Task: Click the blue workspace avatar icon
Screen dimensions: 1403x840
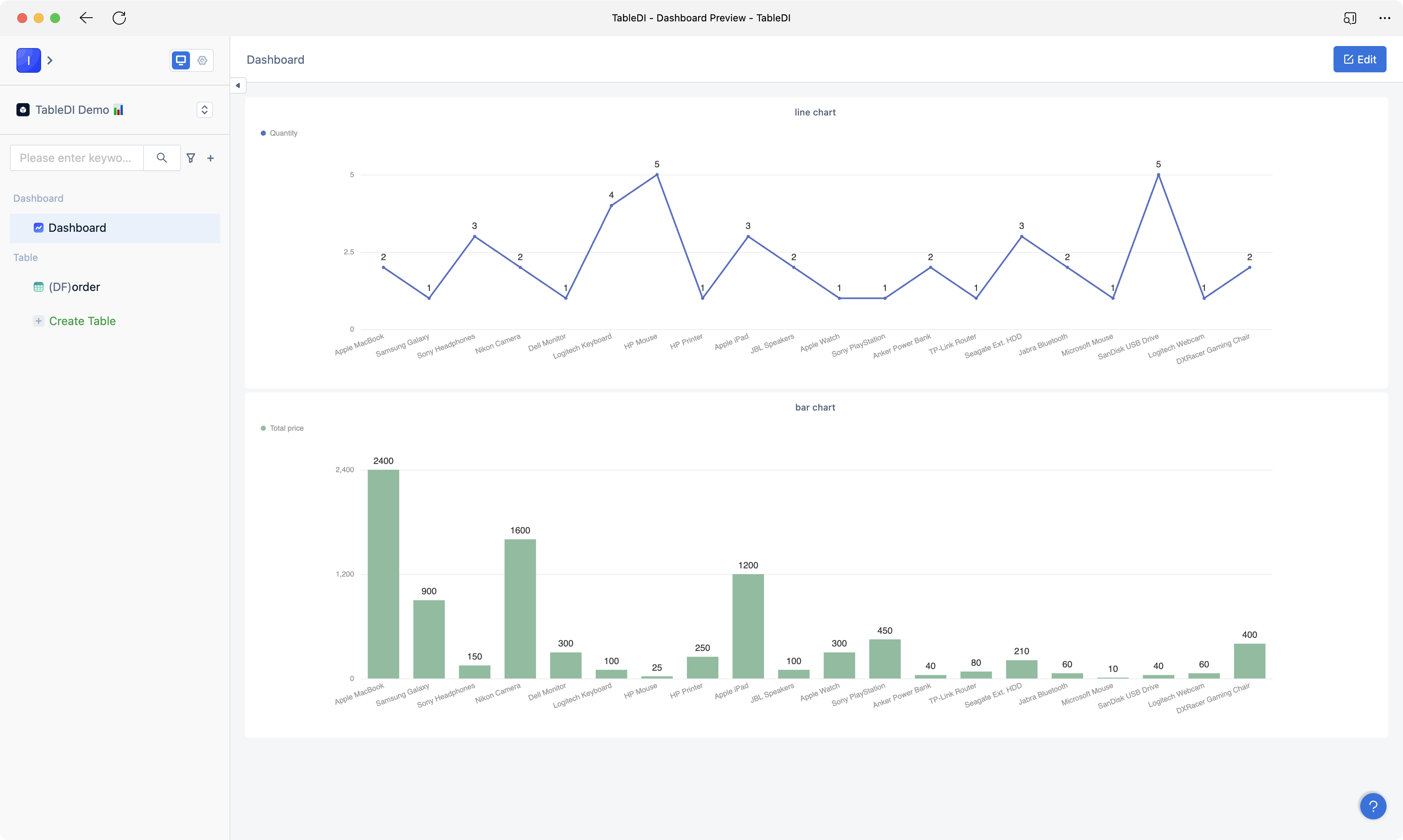Action: point(29,60)
